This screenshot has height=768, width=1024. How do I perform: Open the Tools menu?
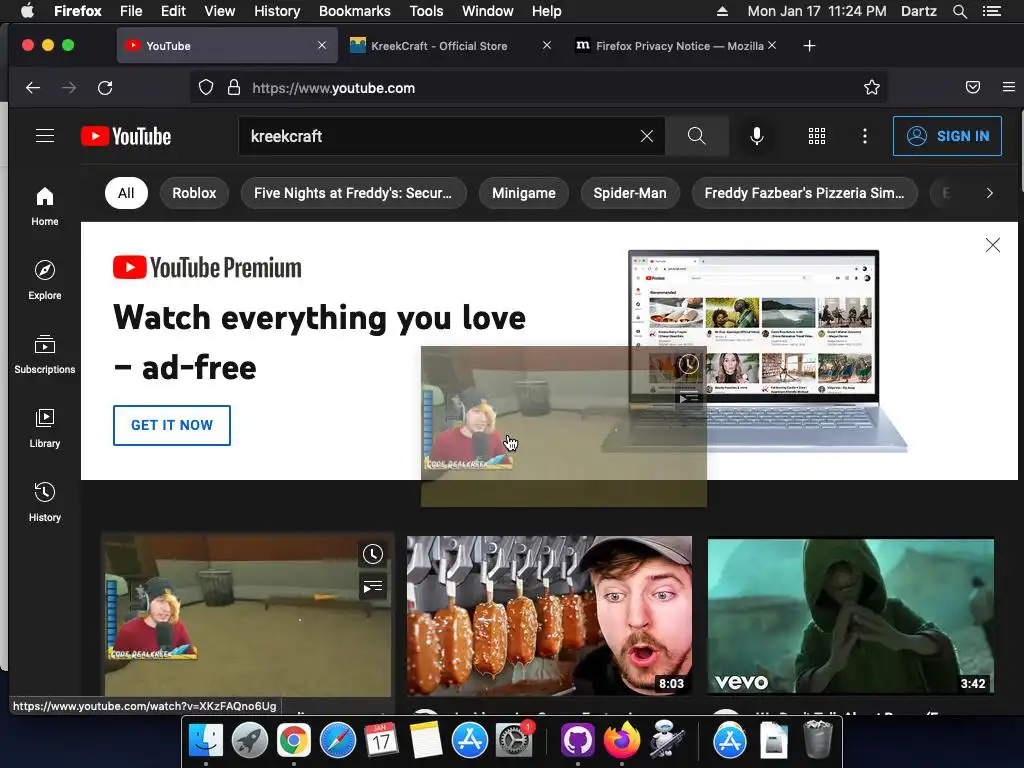[426, 11]
